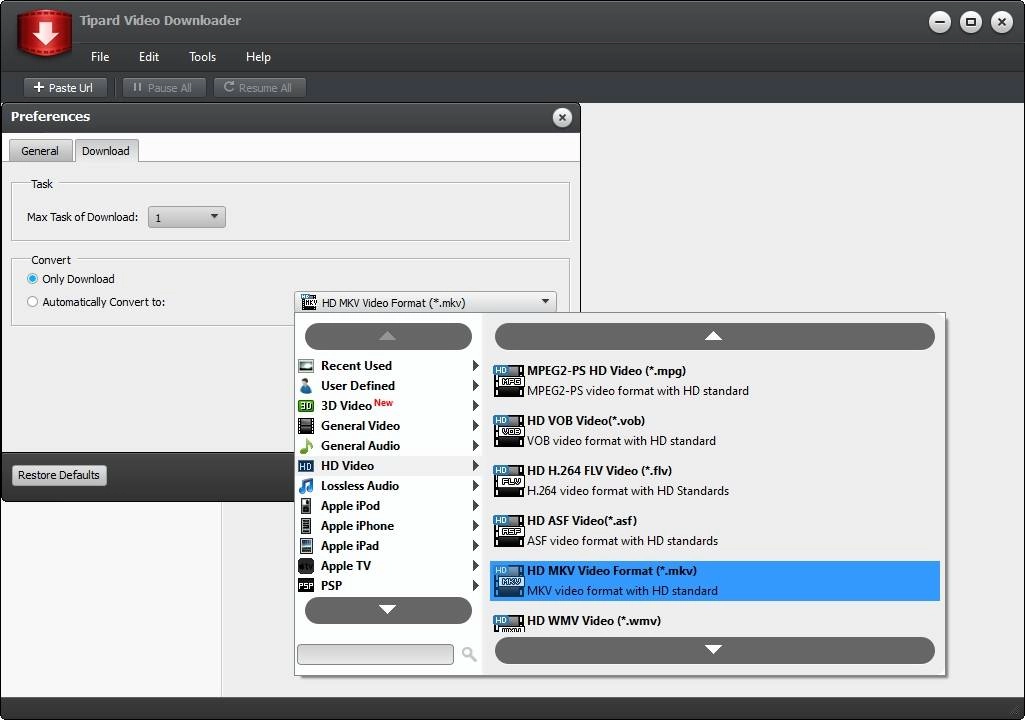Select the Apple iPad category label
Viewport: 1025px width, 720px height.
pos(350,546)
